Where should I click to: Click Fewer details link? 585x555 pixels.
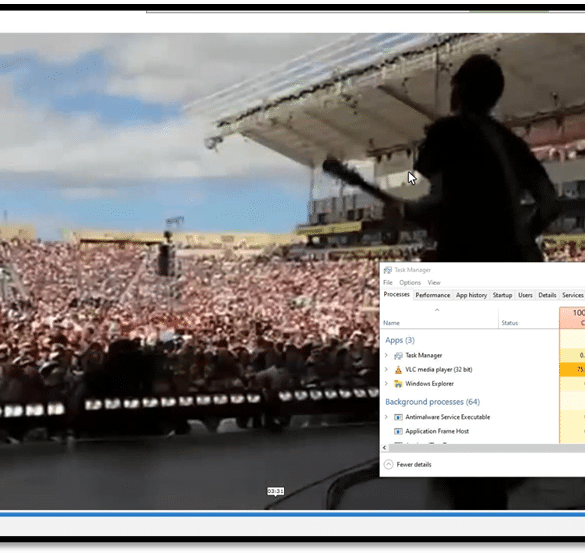pyautogui.click(x=414, y=465)
